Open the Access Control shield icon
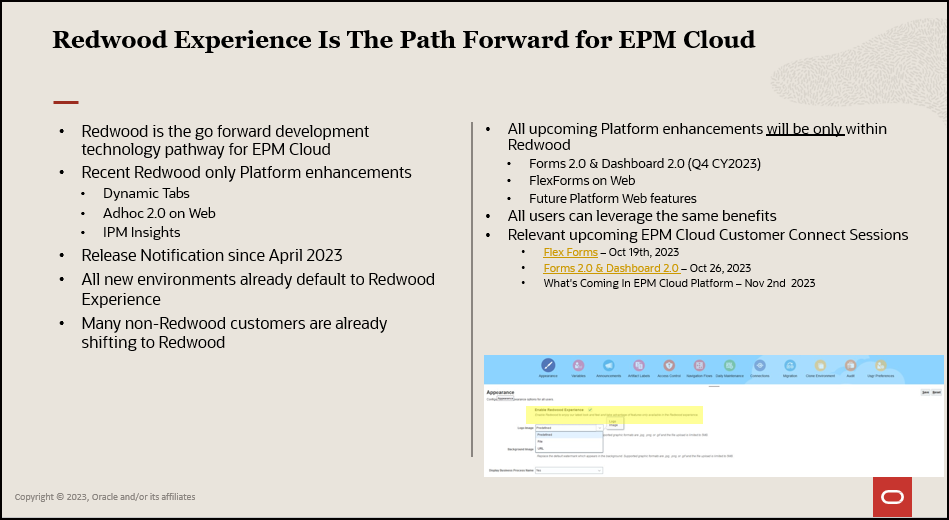 [669, 365]
